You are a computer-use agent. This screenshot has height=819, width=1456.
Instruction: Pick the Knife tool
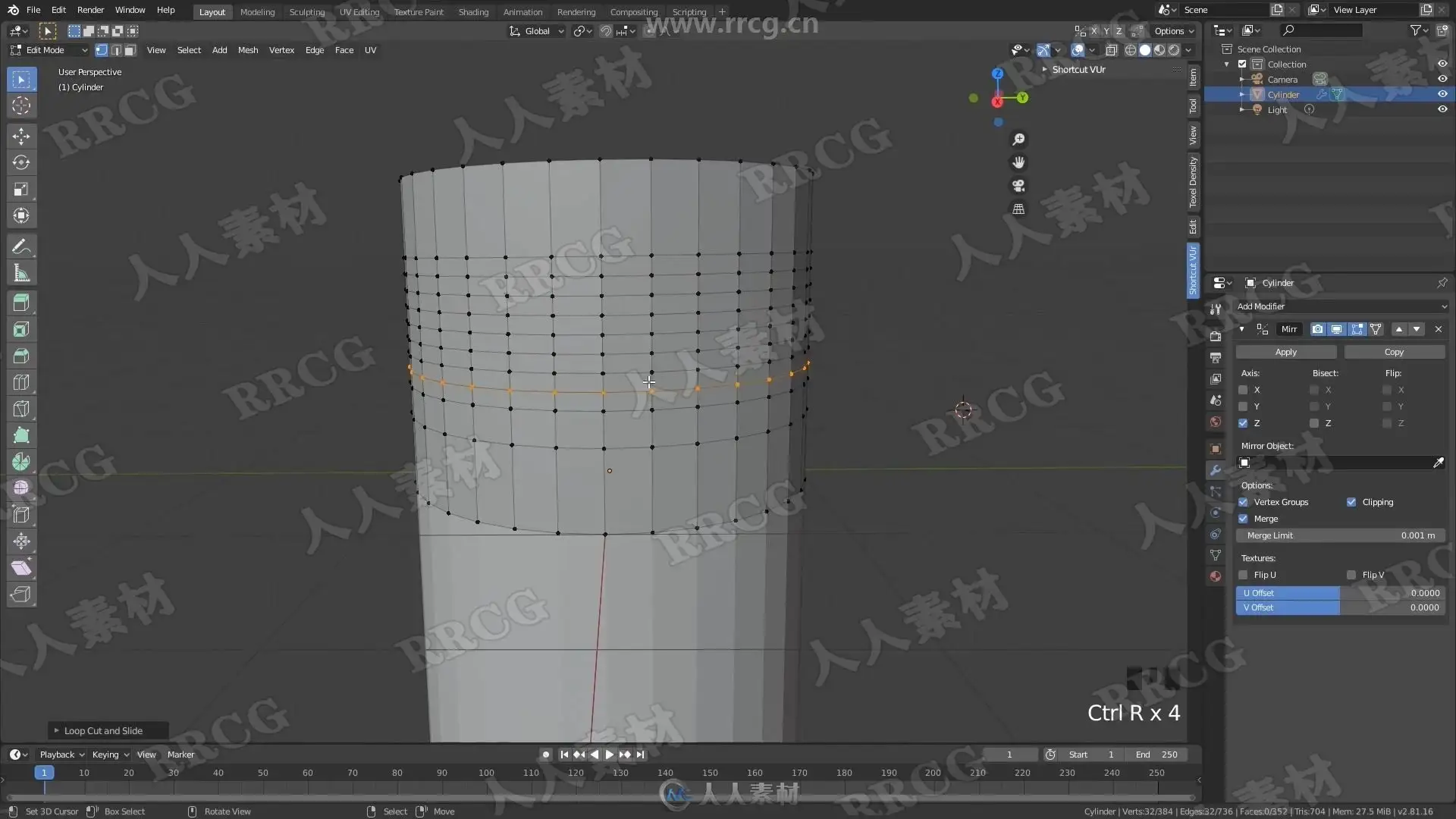point(21,409)
